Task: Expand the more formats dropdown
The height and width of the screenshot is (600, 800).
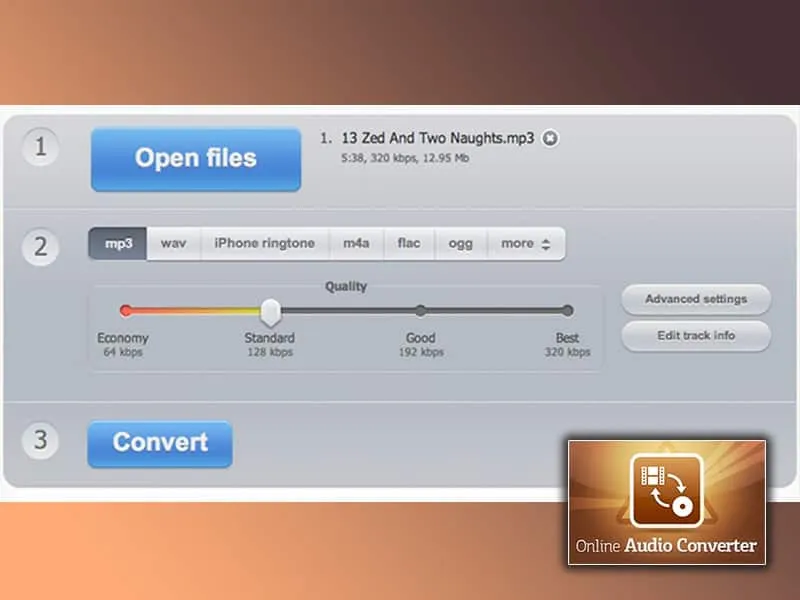Action: click(x=526, y=244)
